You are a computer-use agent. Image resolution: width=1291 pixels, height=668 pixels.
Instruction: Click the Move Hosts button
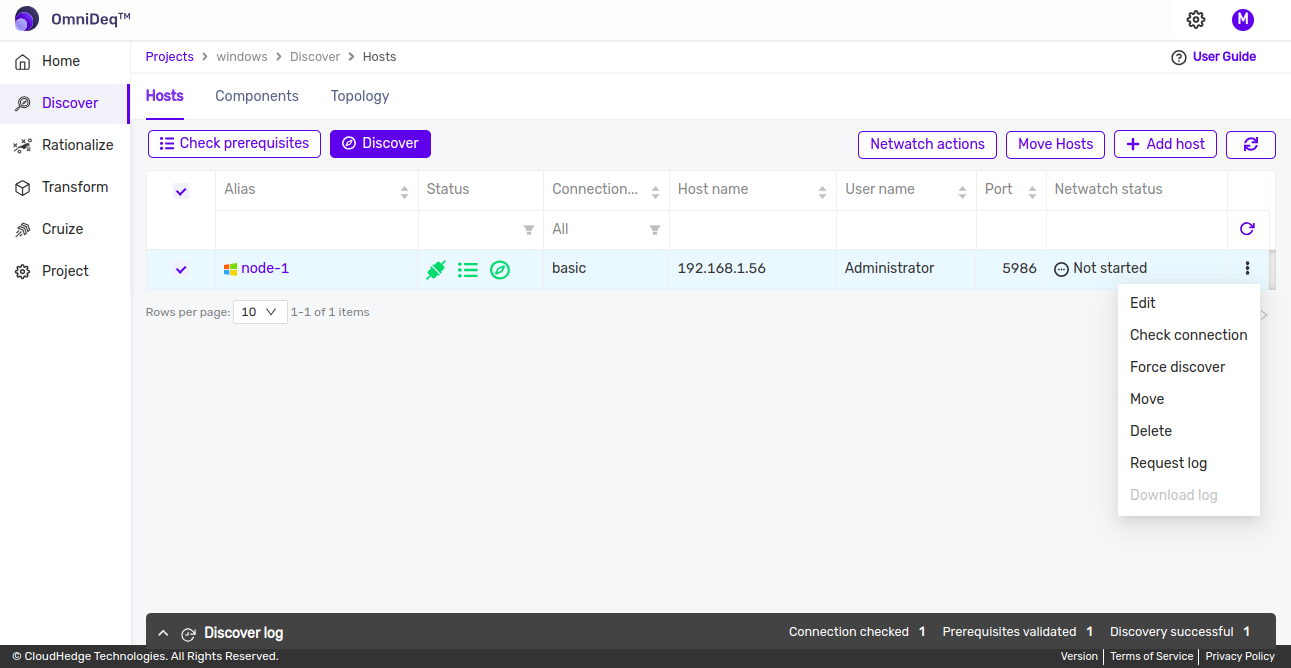click(x=1056, y=144)
